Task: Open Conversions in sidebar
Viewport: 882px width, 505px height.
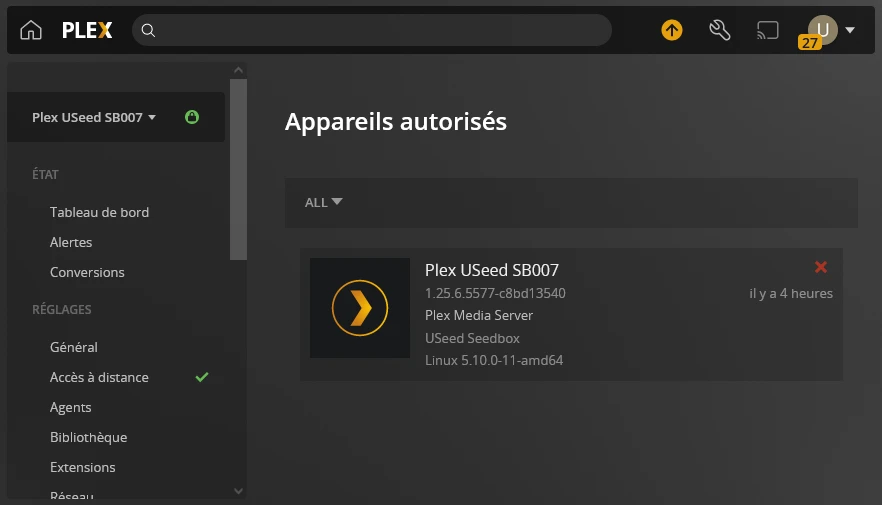Action: (x=87, y=272)
